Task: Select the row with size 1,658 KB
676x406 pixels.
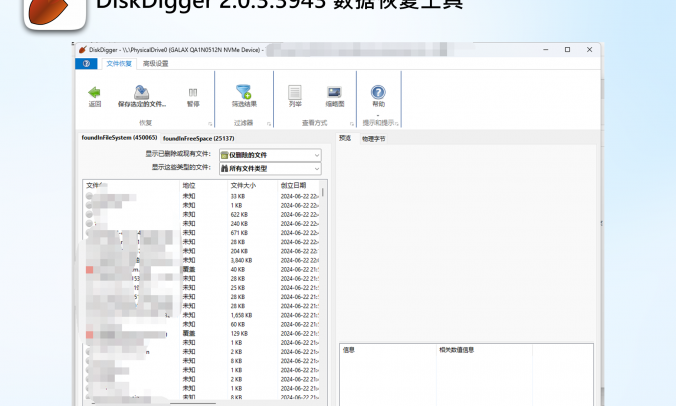Action: pos(202,315)
